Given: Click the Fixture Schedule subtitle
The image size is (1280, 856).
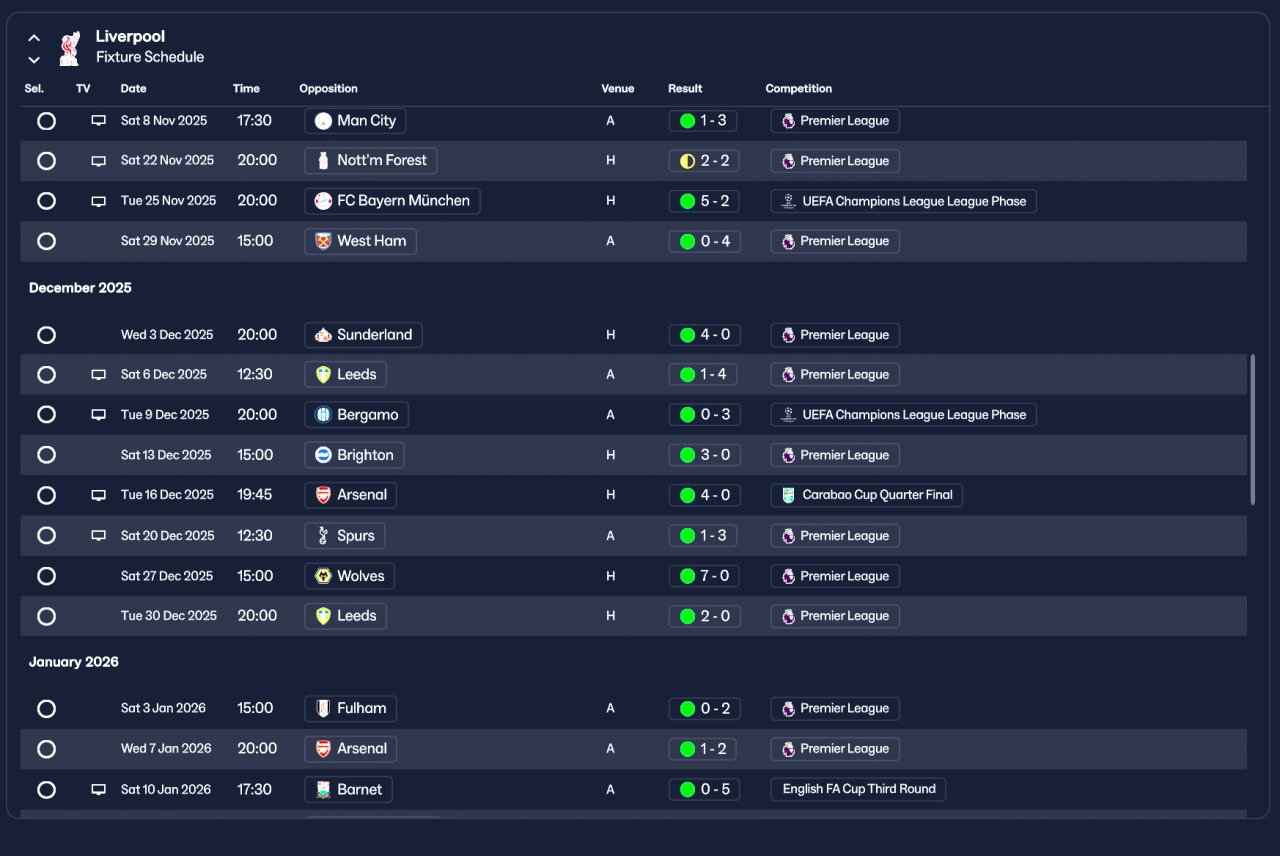Looking at the screenshot, I should point(150,57).
